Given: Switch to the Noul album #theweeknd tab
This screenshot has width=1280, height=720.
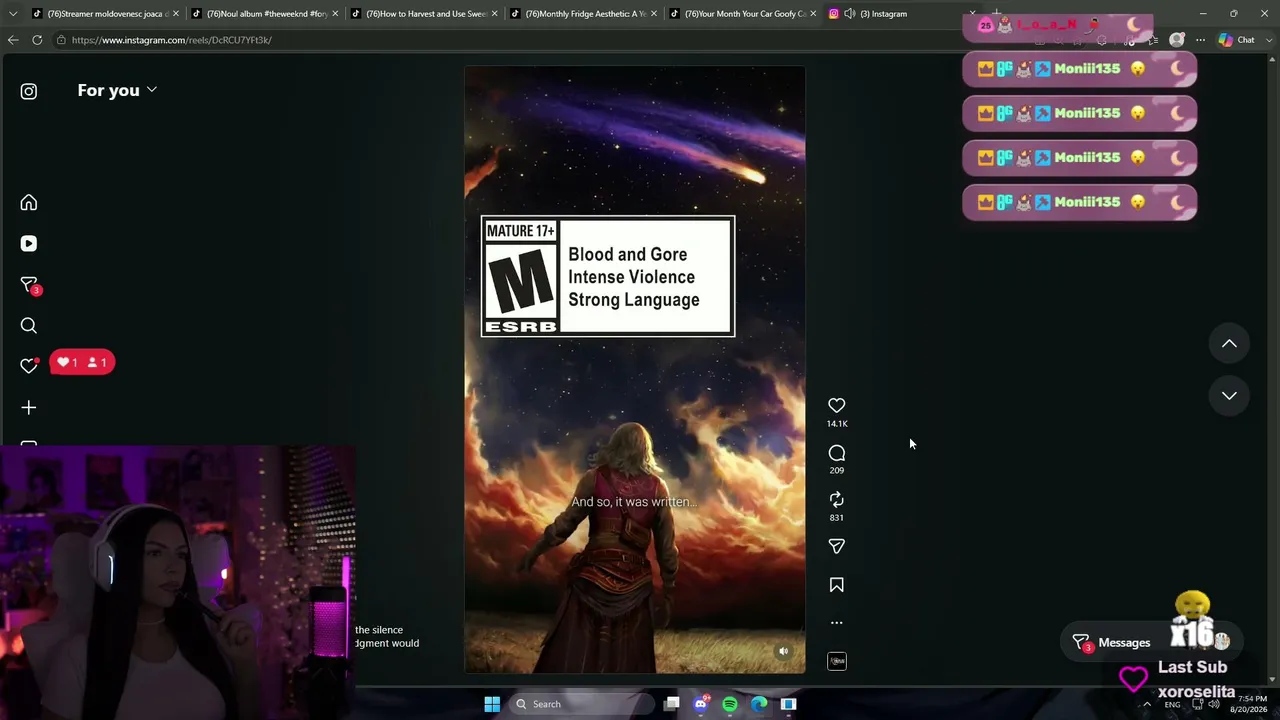Looking at the screenshot, I should tap(264, 14).
